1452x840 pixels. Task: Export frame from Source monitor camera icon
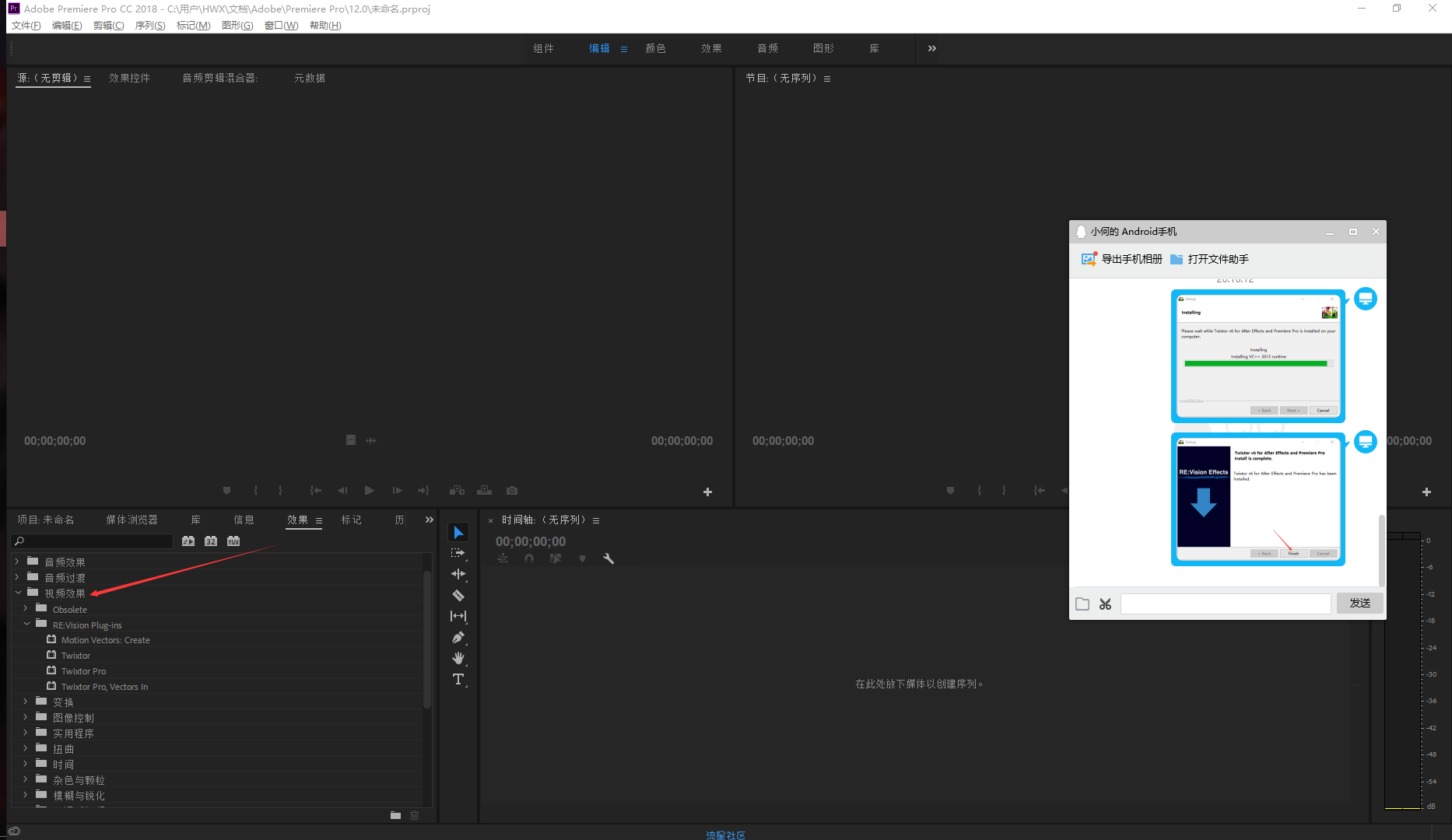click(512, 491)
